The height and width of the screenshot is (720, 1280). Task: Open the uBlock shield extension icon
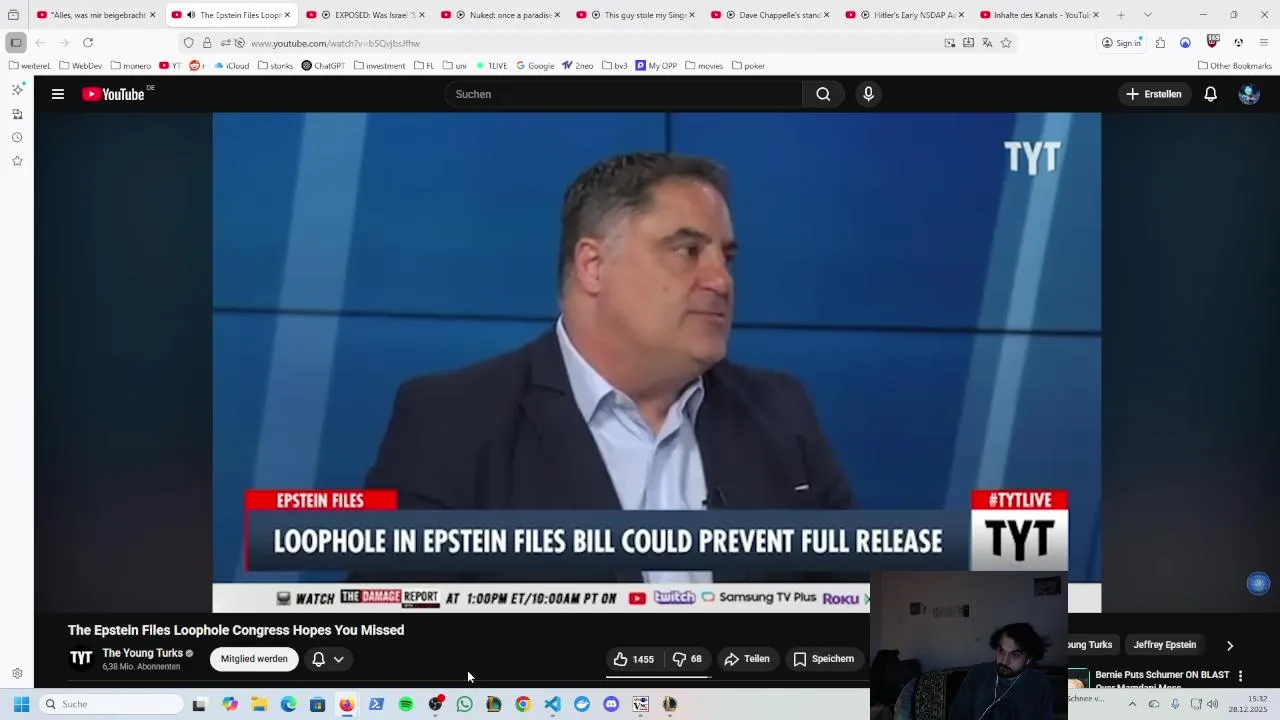[x=1212, y=42]
